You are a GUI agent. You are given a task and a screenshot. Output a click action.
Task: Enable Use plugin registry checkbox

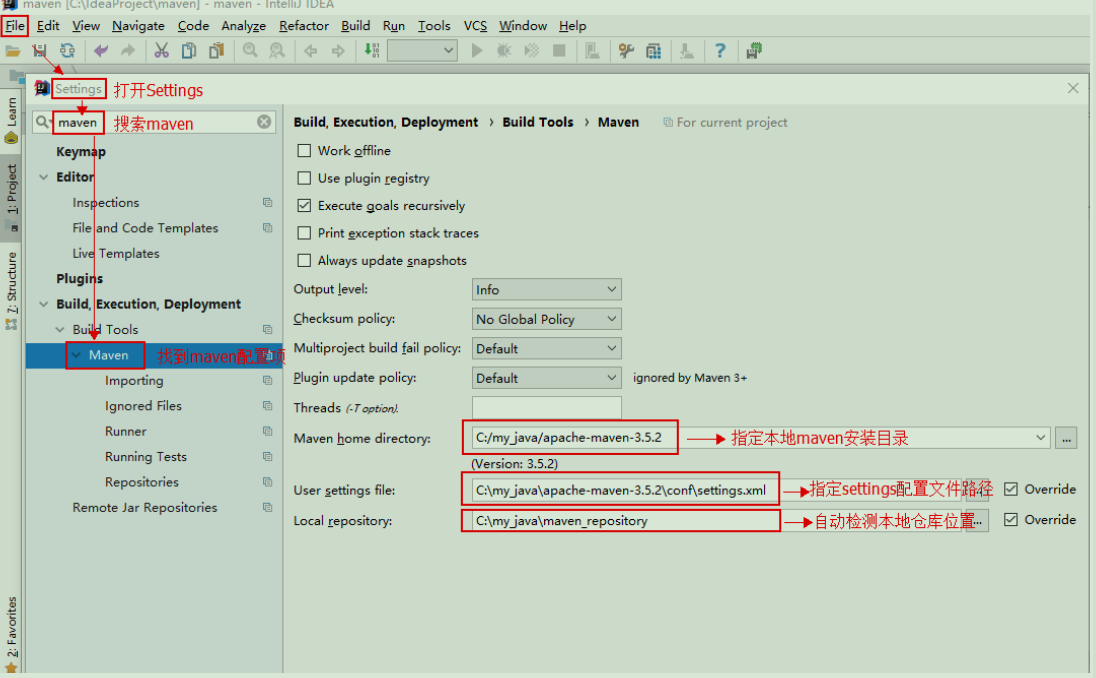tap(304, 178)
